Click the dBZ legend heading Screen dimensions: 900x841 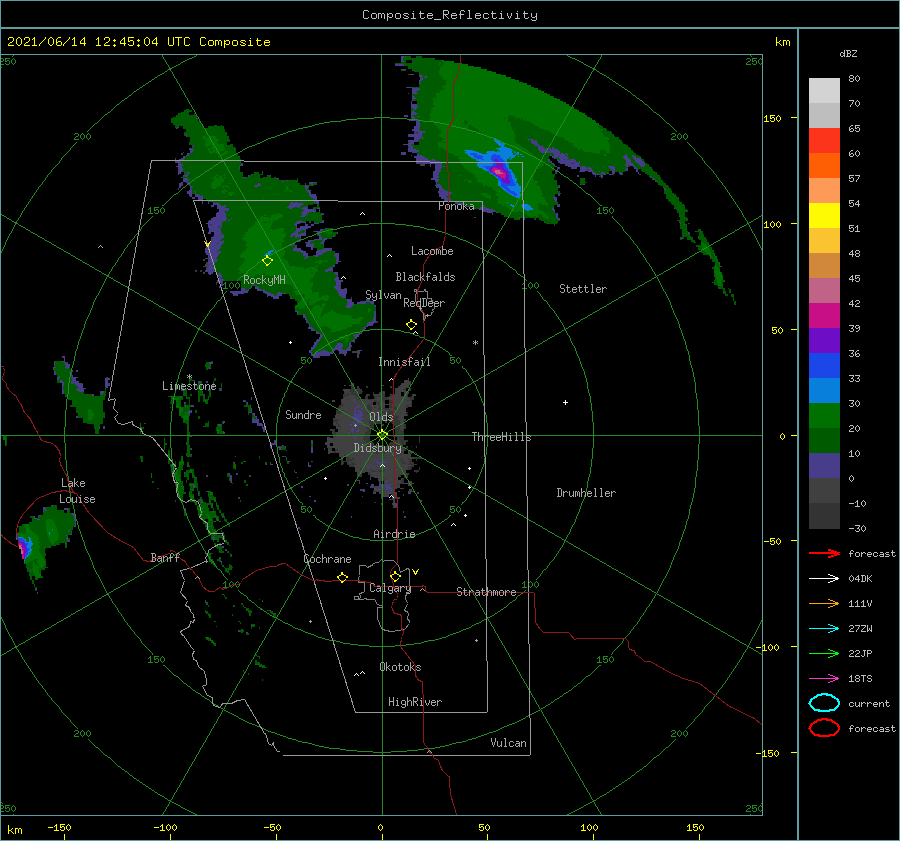[x=848, y=53]
